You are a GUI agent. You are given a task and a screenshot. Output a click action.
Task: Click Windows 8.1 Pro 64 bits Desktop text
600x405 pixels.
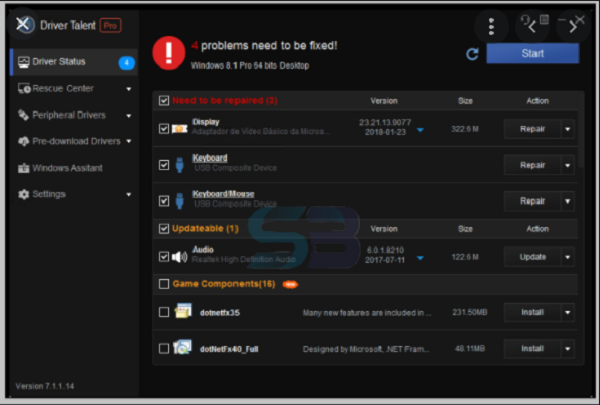250,65
